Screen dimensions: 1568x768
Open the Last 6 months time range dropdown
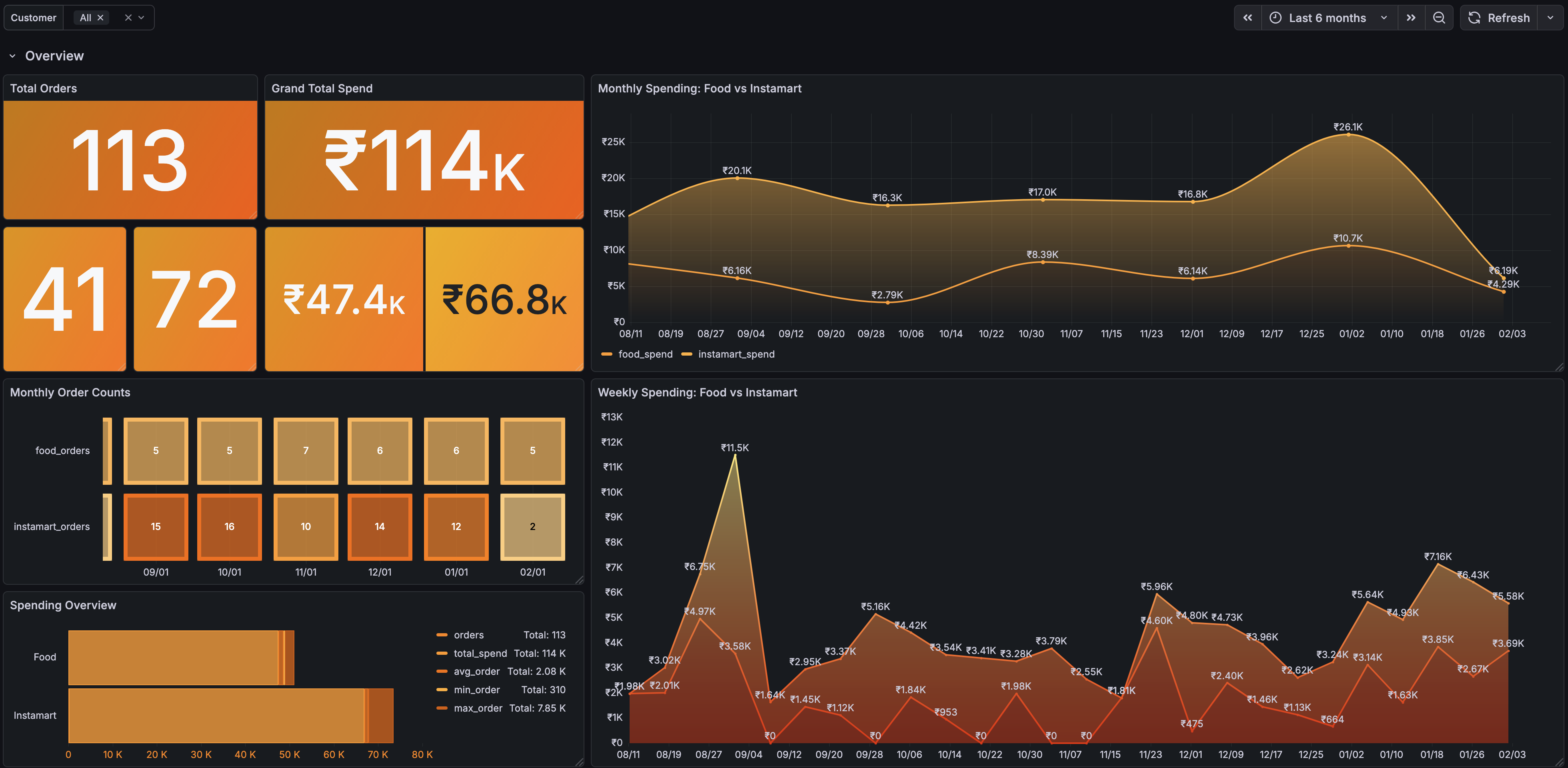point(1384,17)
